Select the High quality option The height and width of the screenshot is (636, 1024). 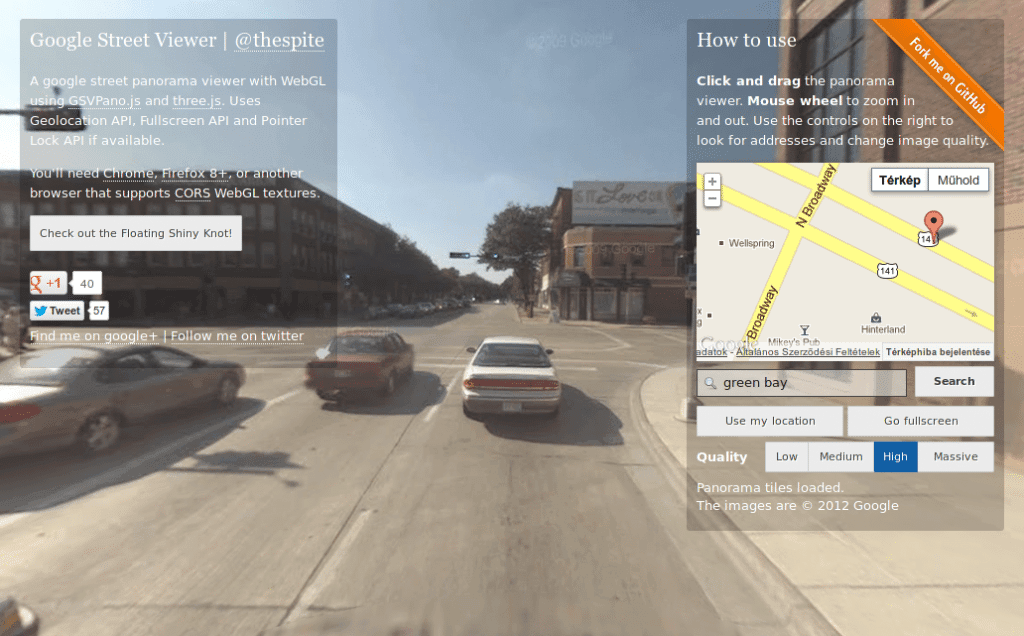coord(895,457)
